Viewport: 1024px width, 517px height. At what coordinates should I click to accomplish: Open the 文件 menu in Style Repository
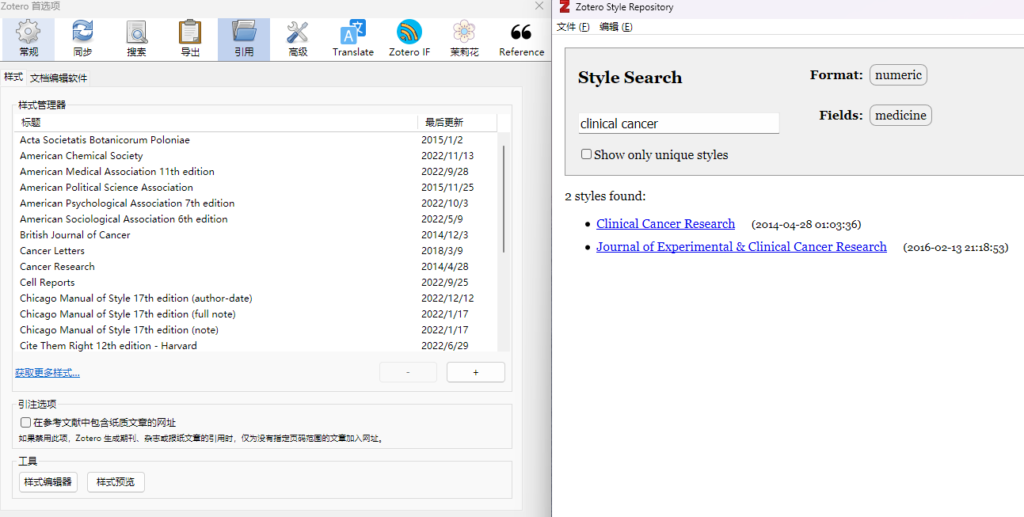572,26
